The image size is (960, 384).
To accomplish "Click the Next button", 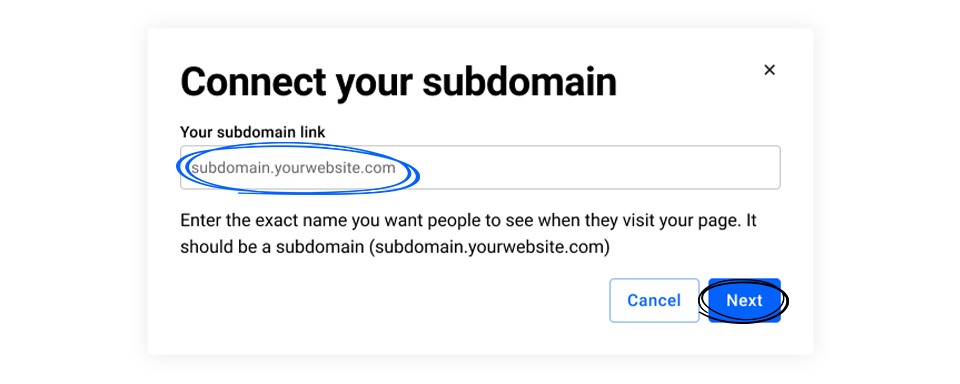I will coord(744,300).
